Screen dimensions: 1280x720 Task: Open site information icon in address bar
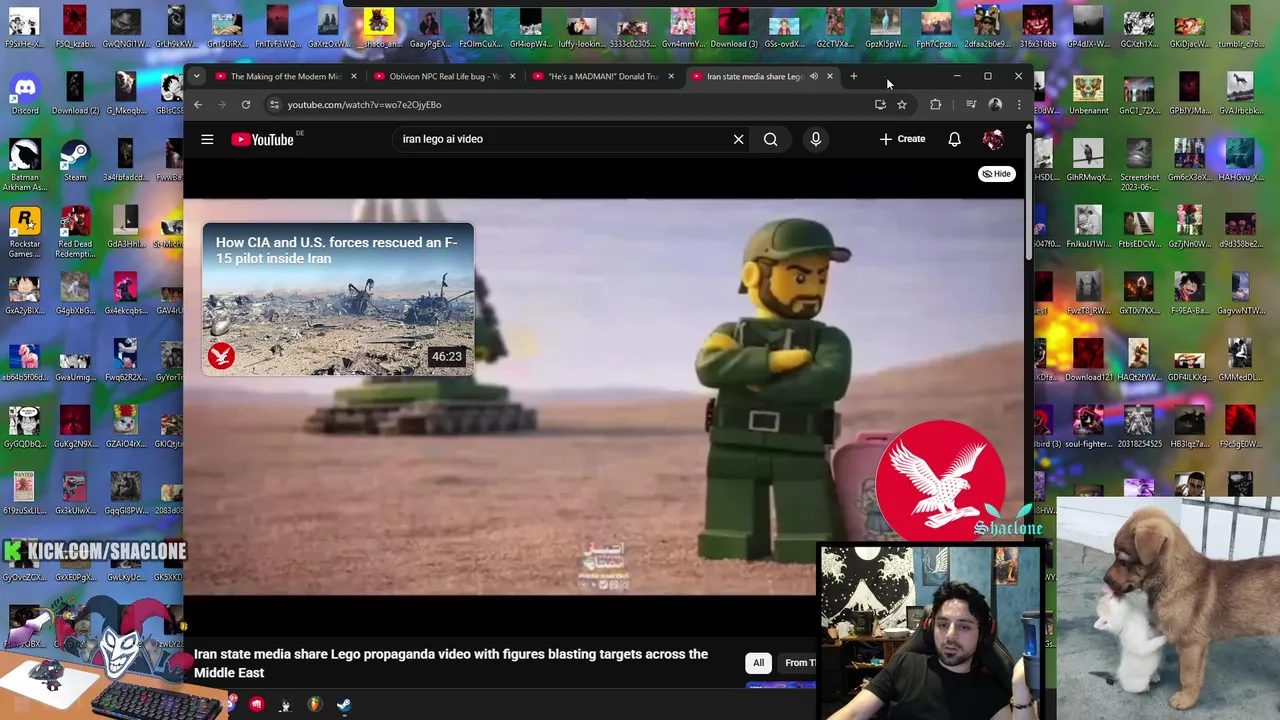(274, 104)
